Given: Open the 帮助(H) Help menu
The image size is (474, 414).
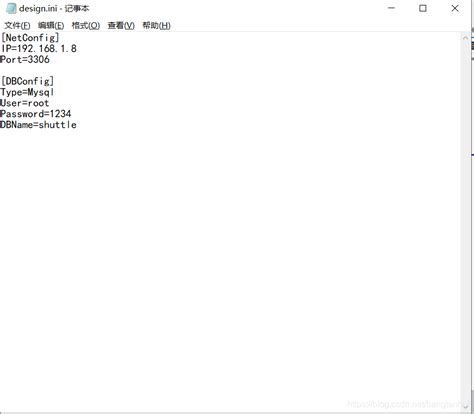Looking at the screenshot, I should 156,26.
